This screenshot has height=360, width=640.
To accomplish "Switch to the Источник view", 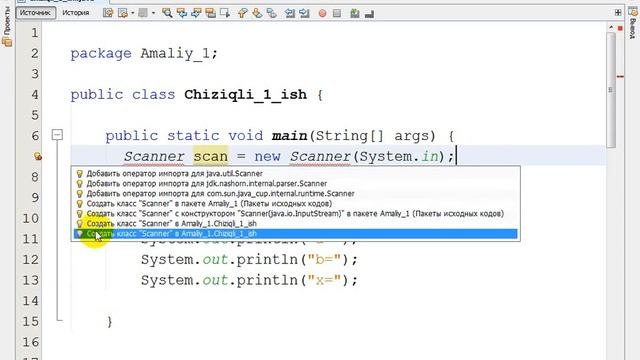I will coord(36,13).
